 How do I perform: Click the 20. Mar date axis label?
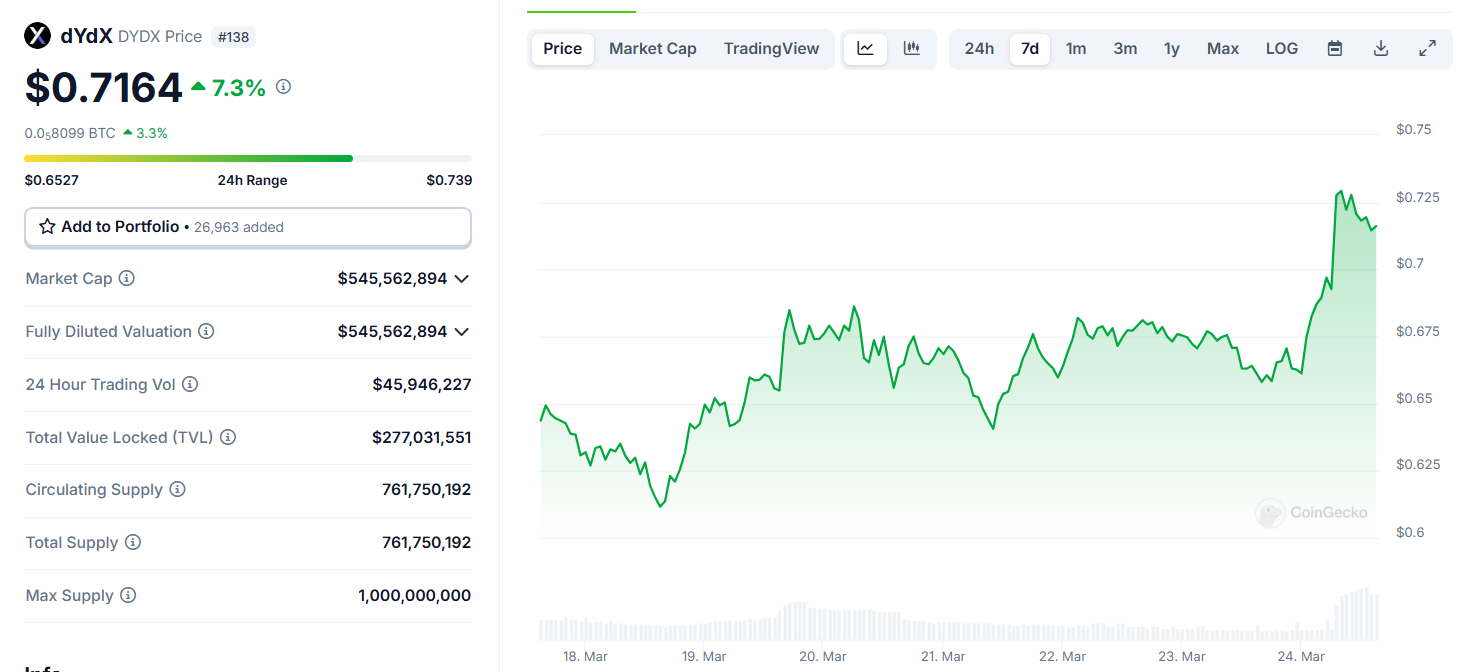tap(823, 657)
